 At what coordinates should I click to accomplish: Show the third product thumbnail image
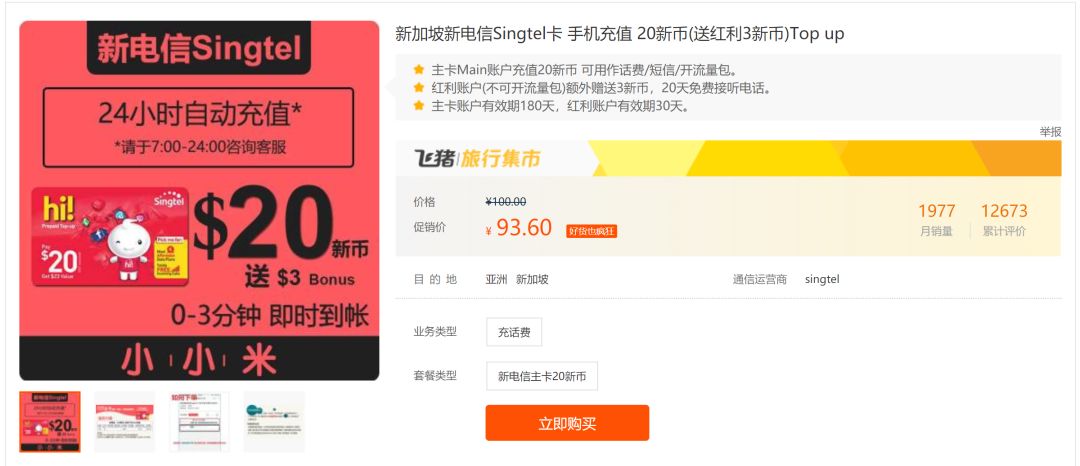point(199,422)
